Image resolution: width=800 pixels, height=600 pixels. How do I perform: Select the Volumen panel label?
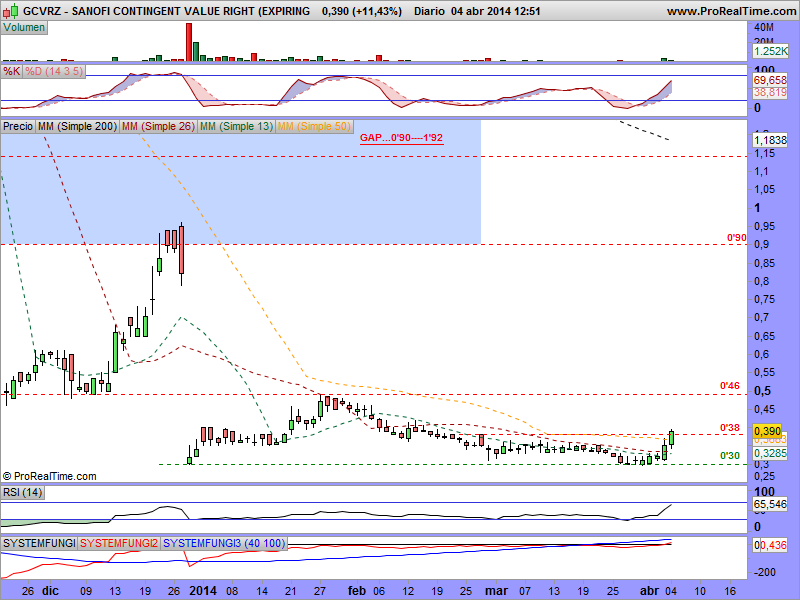pos(24,28)
